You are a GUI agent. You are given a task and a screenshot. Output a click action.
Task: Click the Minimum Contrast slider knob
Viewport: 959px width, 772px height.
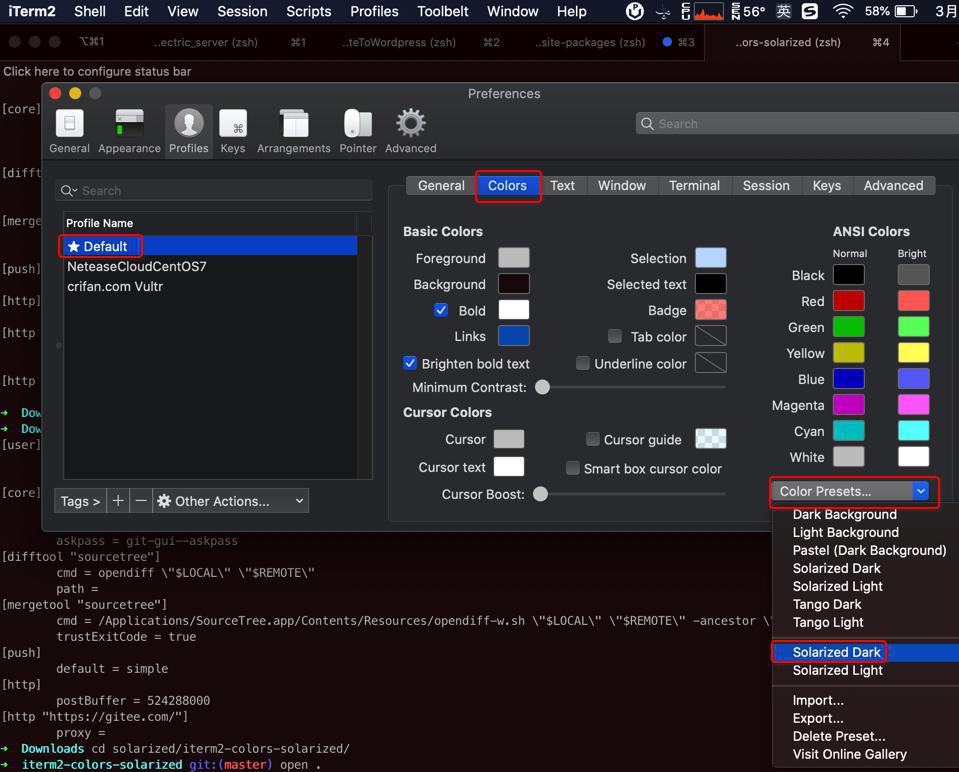542,387
